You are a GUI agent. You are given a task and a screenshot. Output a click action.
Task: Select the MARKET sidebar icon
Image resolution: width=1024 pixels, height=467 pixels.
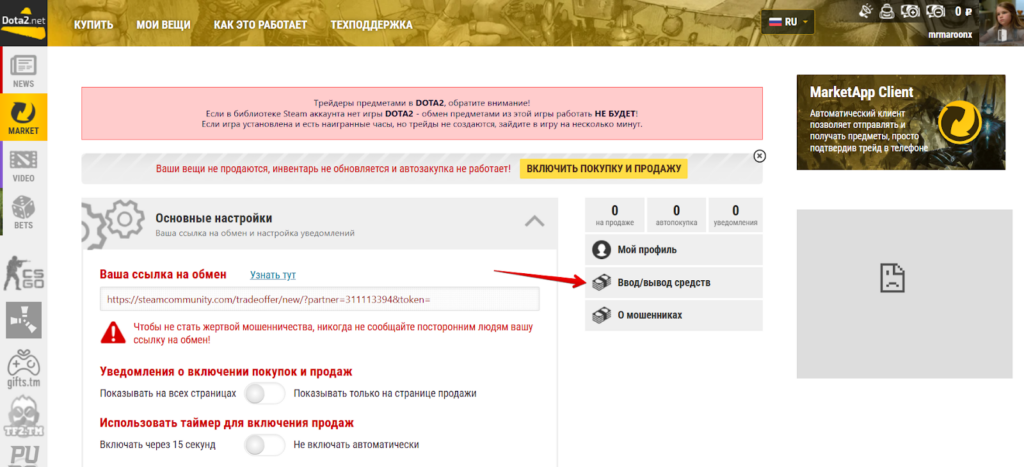coord(24,117)
